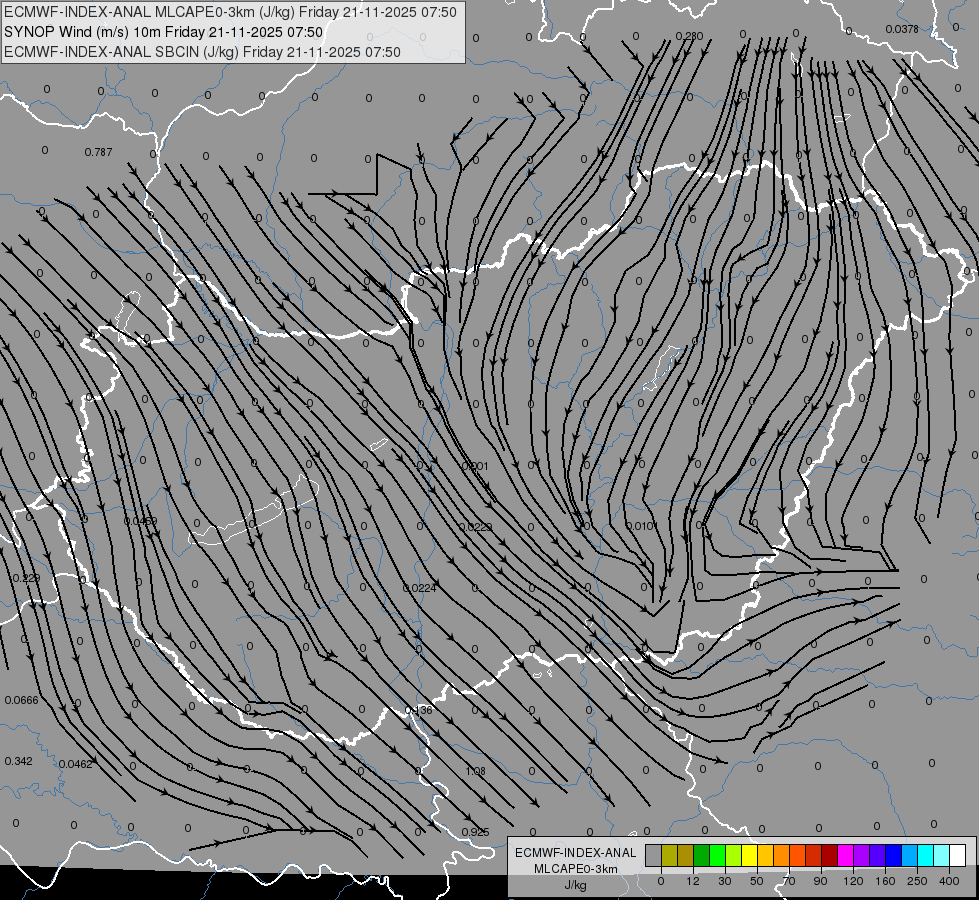The image size is (979, 900).
Task: Click the ECMWF-INDEX-ANAL SBCIN header line
Action: coord(202,52)
